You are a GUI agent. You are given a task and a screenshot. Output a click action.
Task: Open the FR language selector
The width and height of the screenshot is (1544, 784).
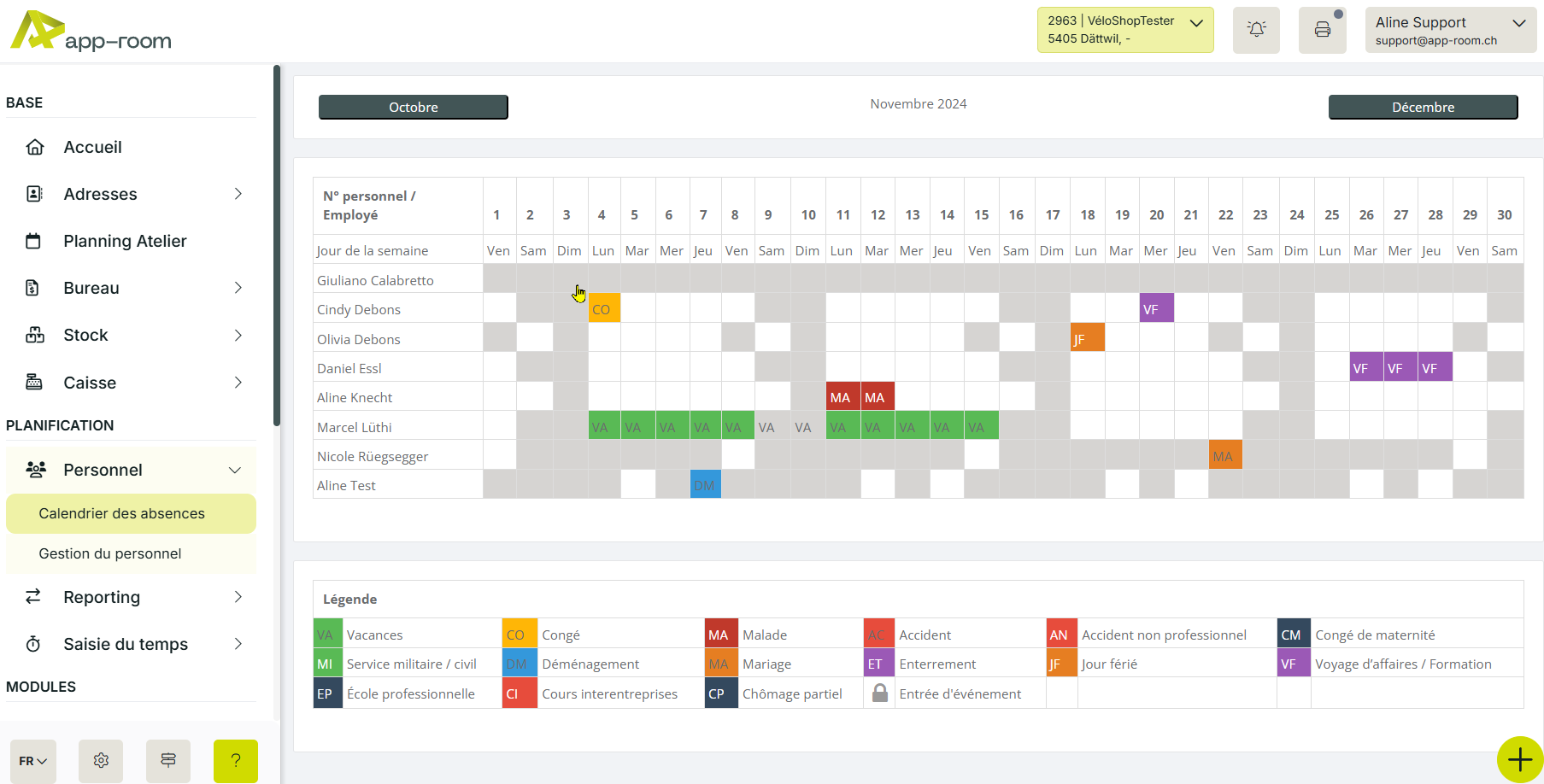tap(33, 760)
